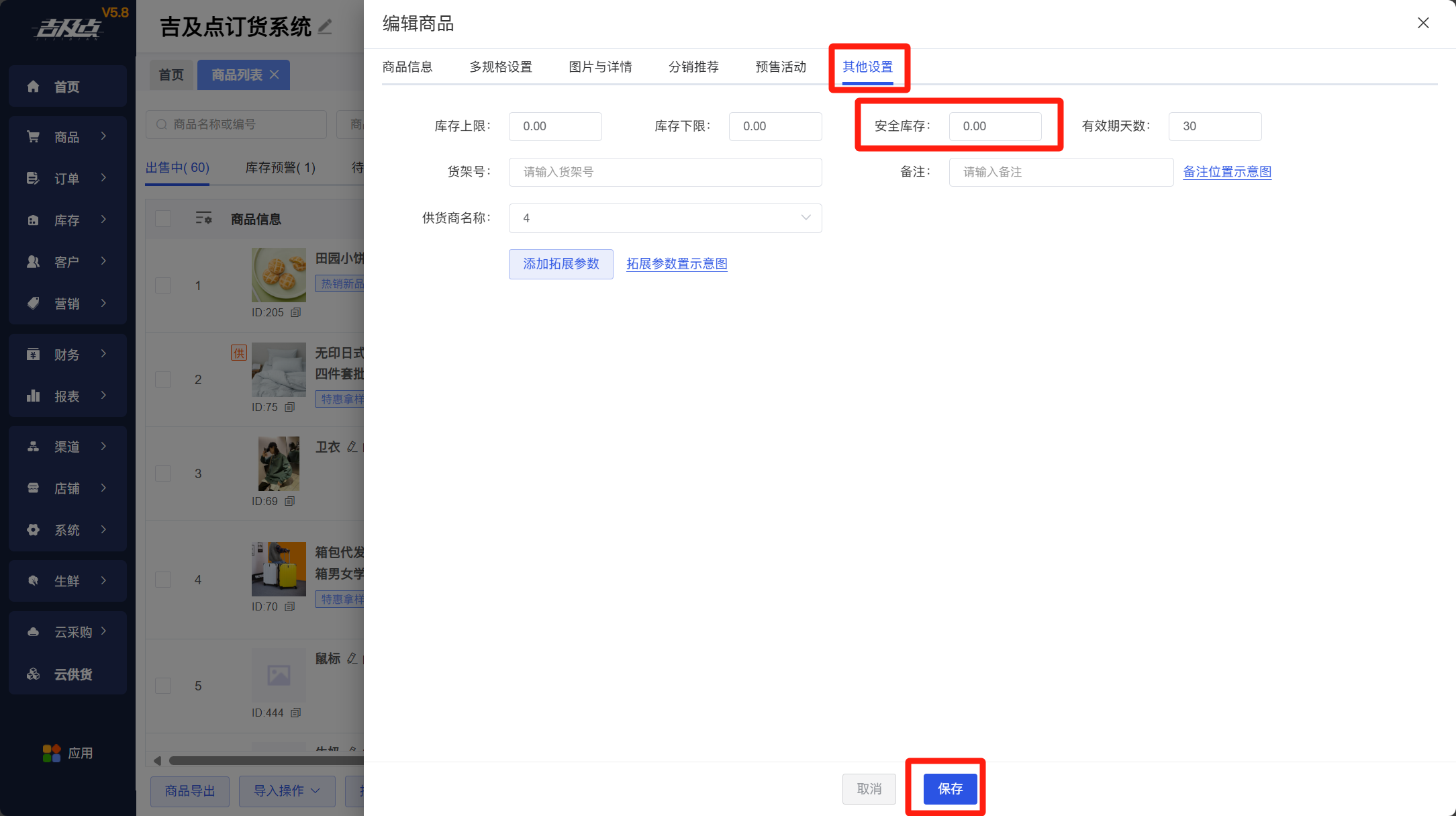The height and width of the screenshot is (816, 1456).
Task: Open the 供货商名称 dropdown
Action: coord(665,218)
